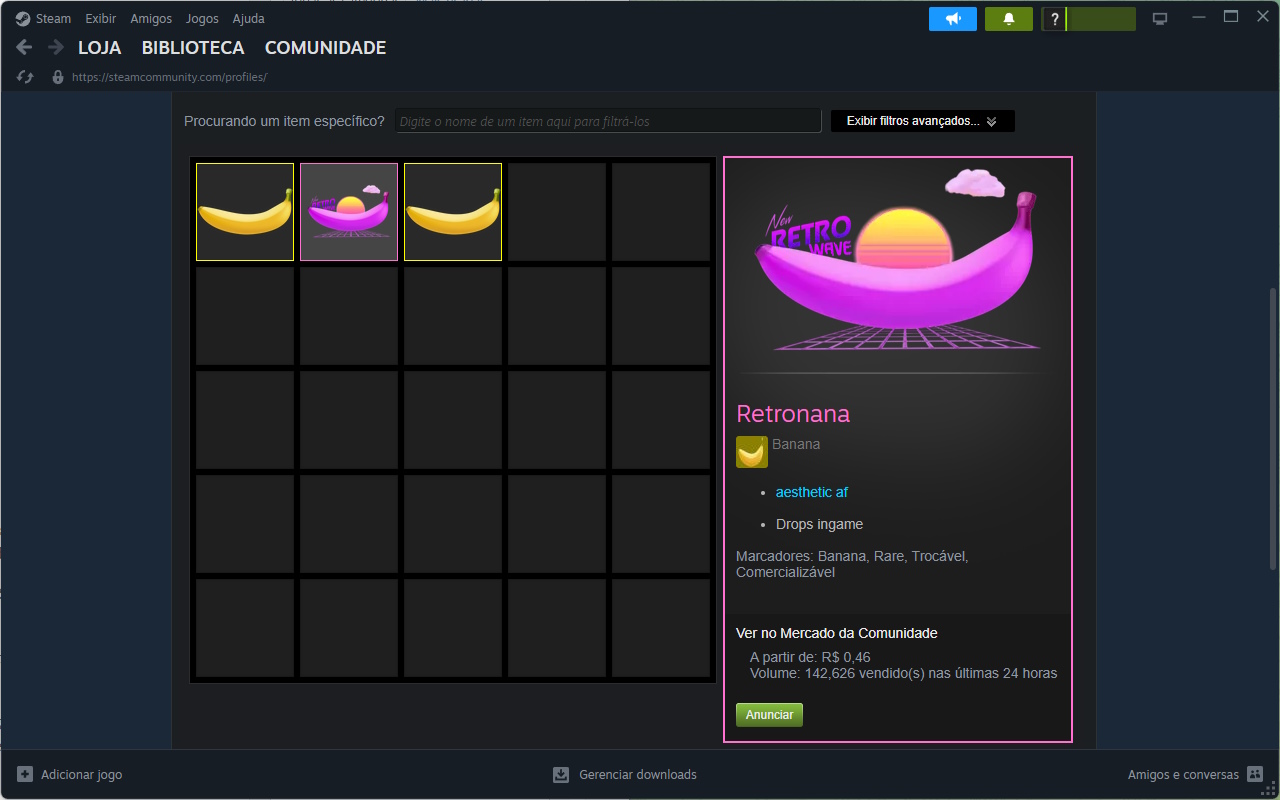Screen dimensions: 1280x800
Task: Enter Big Picture mode via monitor icon
Action: pos(1160,19)
